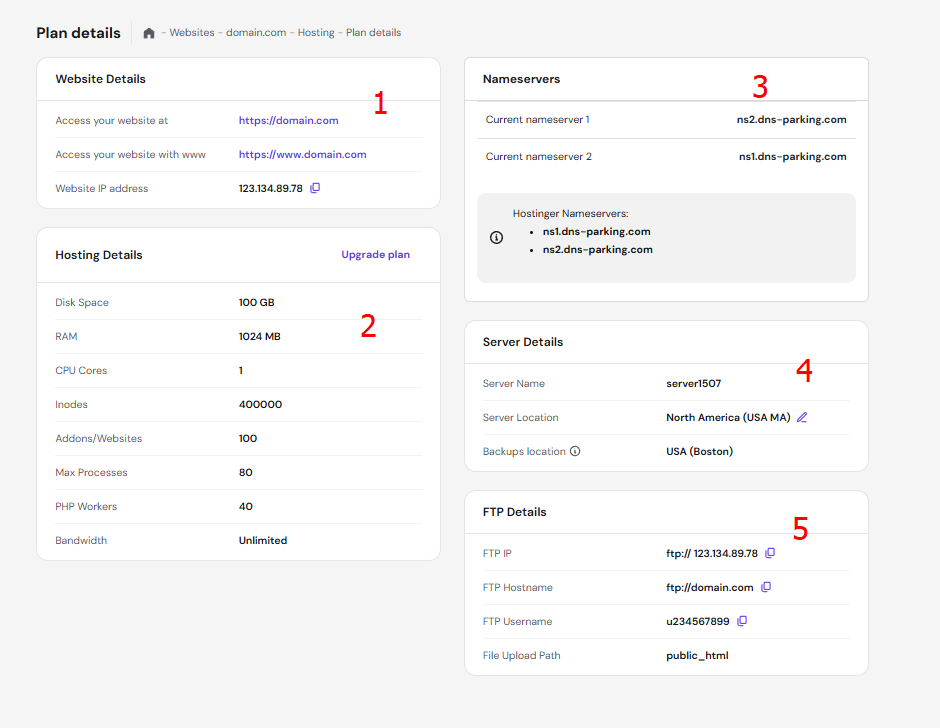The height and width of the screenshot is (728, 940).
Task: Click the Unlimited bandwidth value
Action: click(262, 540)
